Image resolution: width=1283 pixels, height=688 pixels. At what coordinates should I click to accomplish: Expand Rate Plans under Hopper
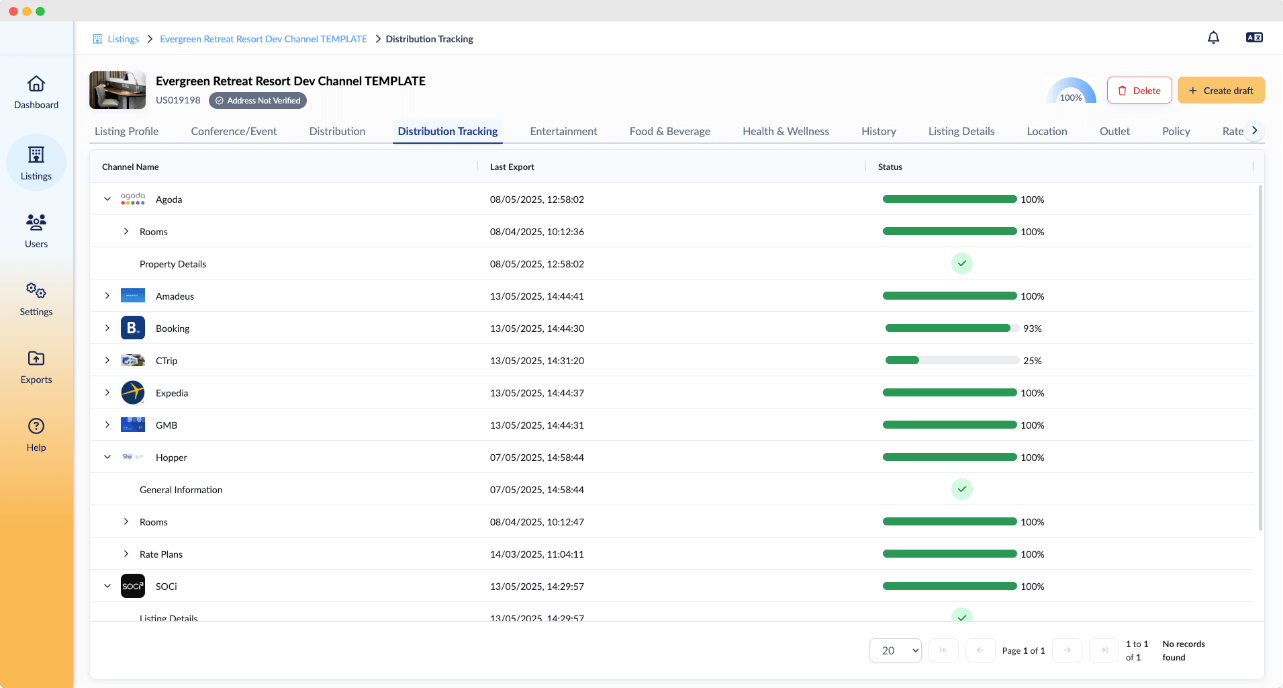(x=126, y=554)
